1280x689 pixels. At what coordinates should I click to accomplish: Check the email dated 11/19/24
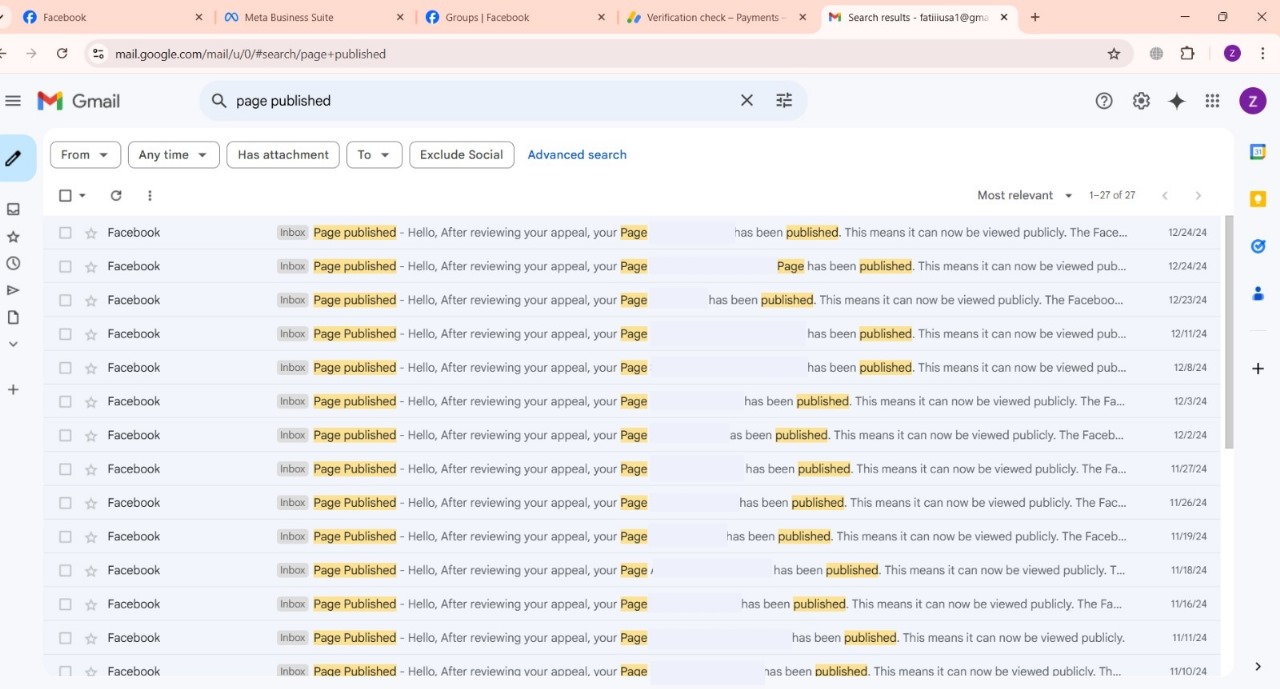tap(65, 537)
